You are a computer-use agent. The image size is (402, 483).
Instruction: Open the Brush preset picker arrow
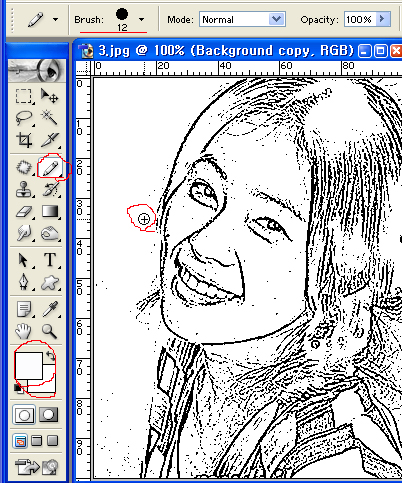(x=142, y=20)
